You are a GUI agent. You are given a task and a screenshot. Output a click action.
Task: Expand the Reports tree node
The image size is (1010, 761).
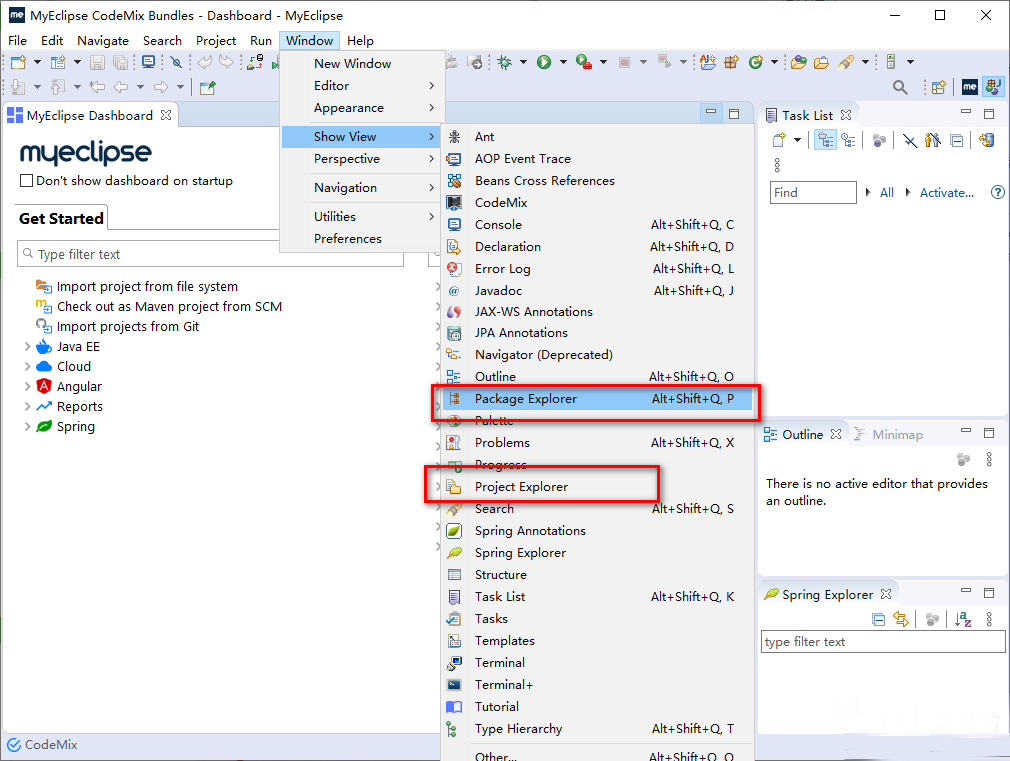pos(27,407)
